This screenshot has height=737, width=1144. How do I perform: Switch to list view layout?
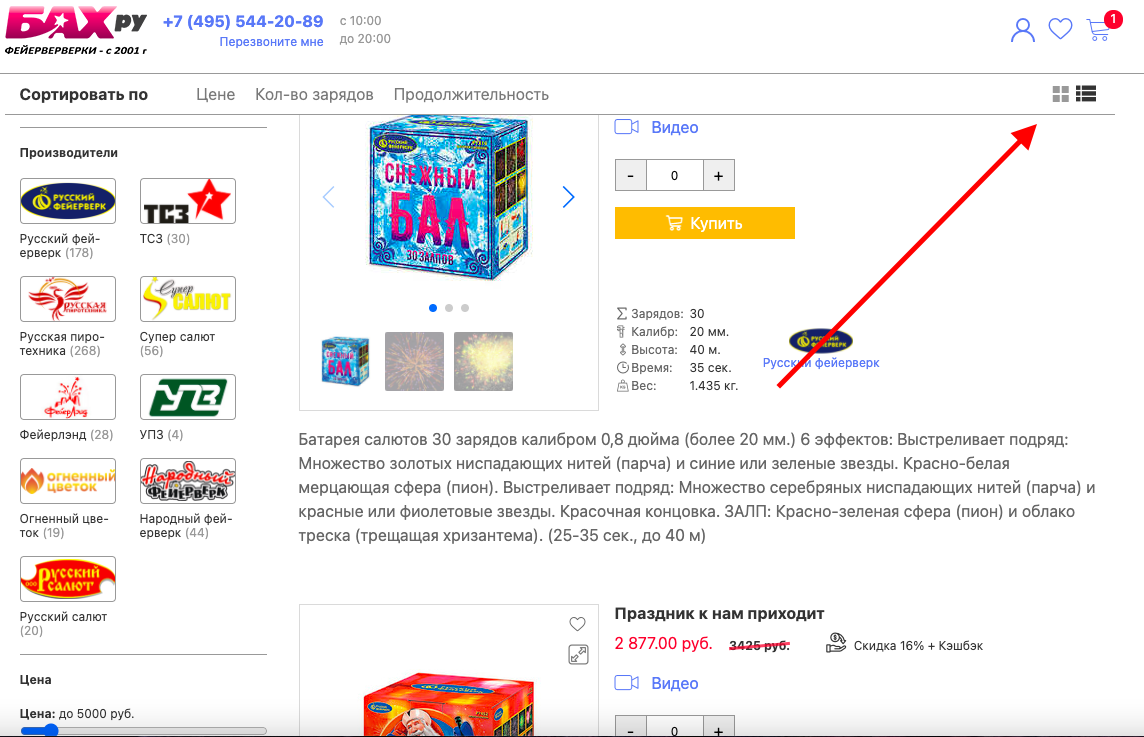click(1086, 93)
